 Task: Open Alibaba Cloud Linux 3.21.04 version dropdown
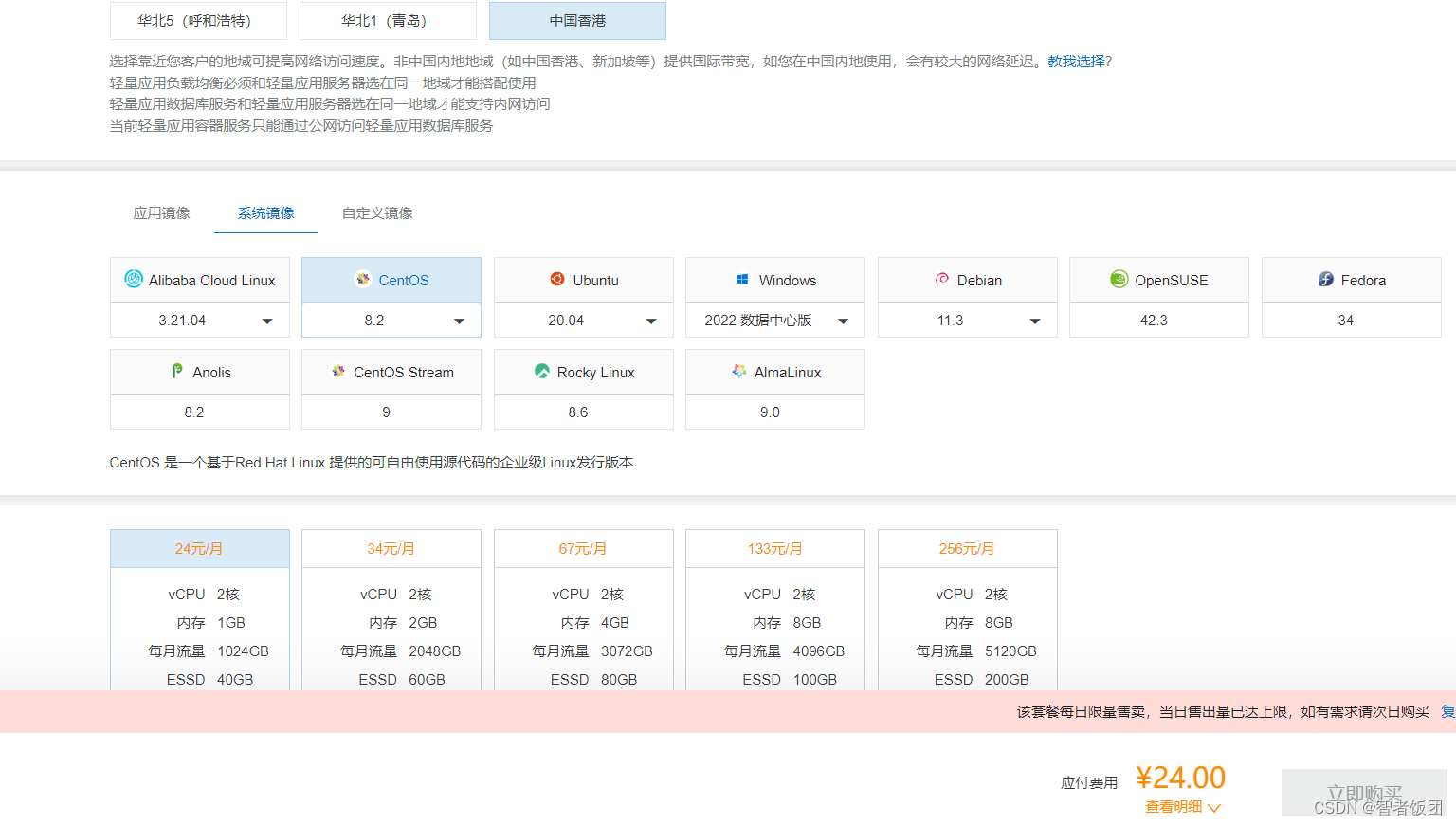200,321
